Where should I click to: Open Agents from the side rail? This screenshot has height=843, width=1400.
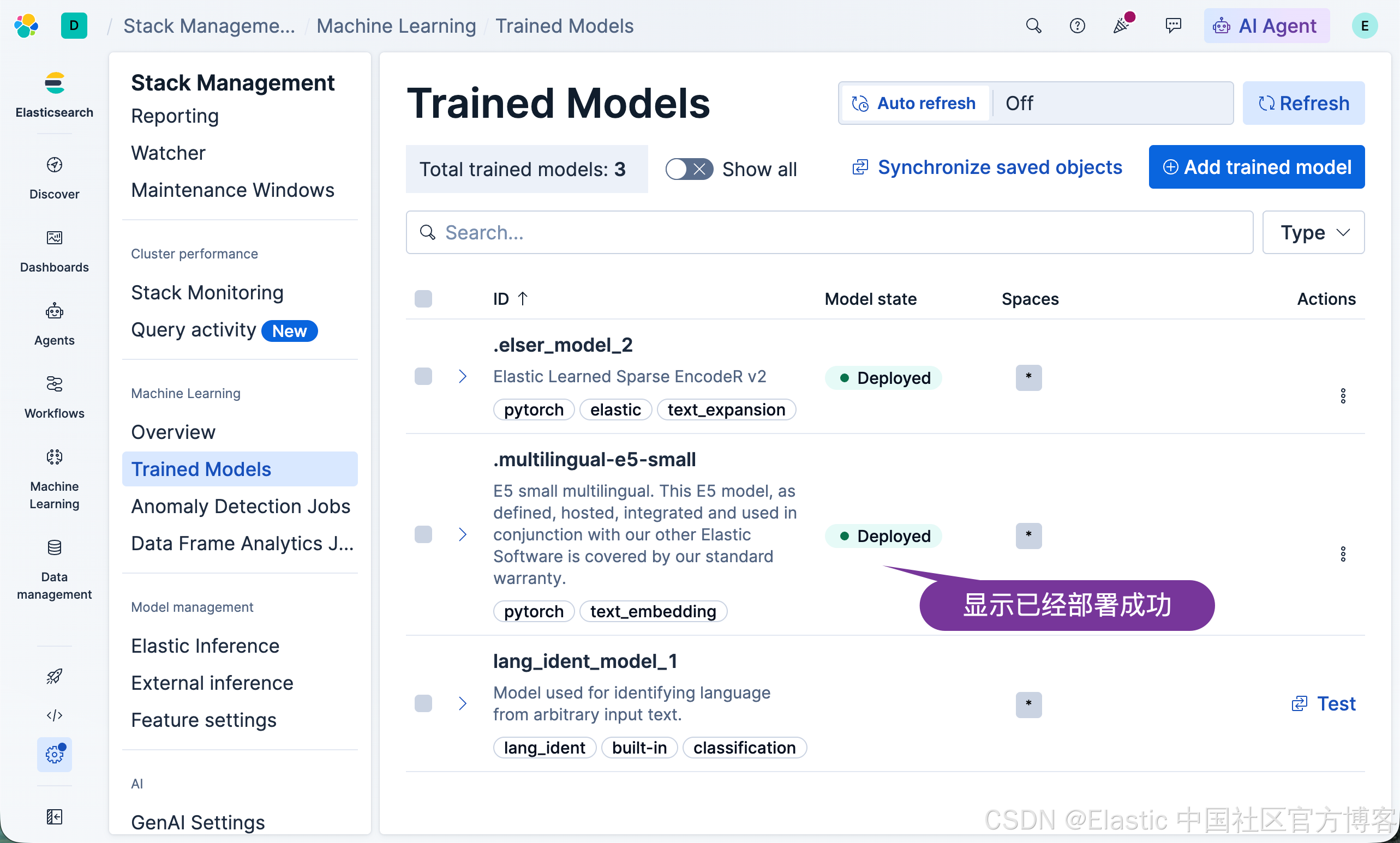pos(55,324)
